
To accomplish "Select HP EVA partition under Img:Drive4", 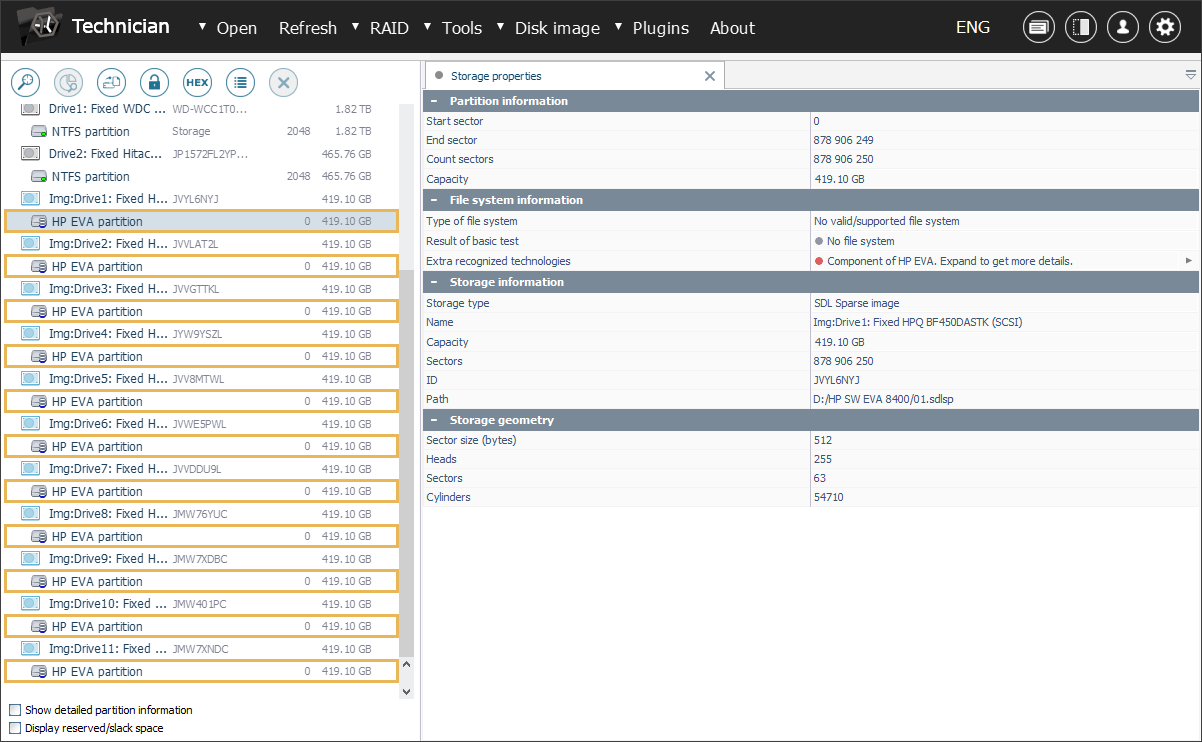I will click(x=200, y=356).
